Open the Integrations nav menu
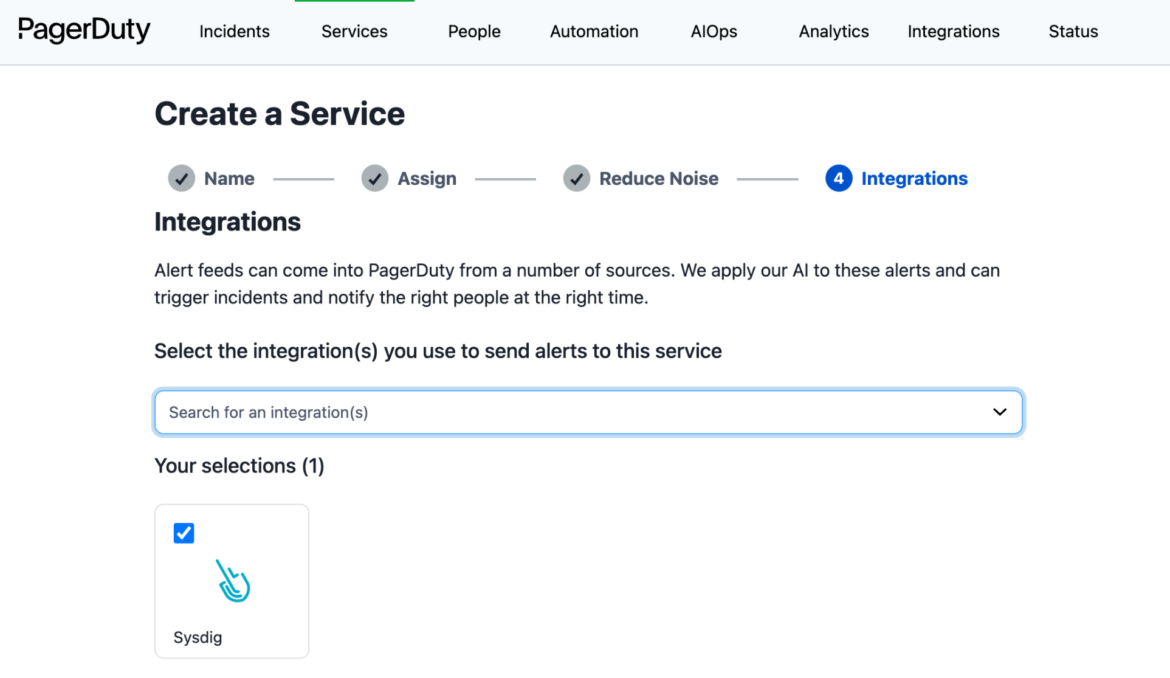The height and width of the screenshot is (678, 1170). point(954,31)
